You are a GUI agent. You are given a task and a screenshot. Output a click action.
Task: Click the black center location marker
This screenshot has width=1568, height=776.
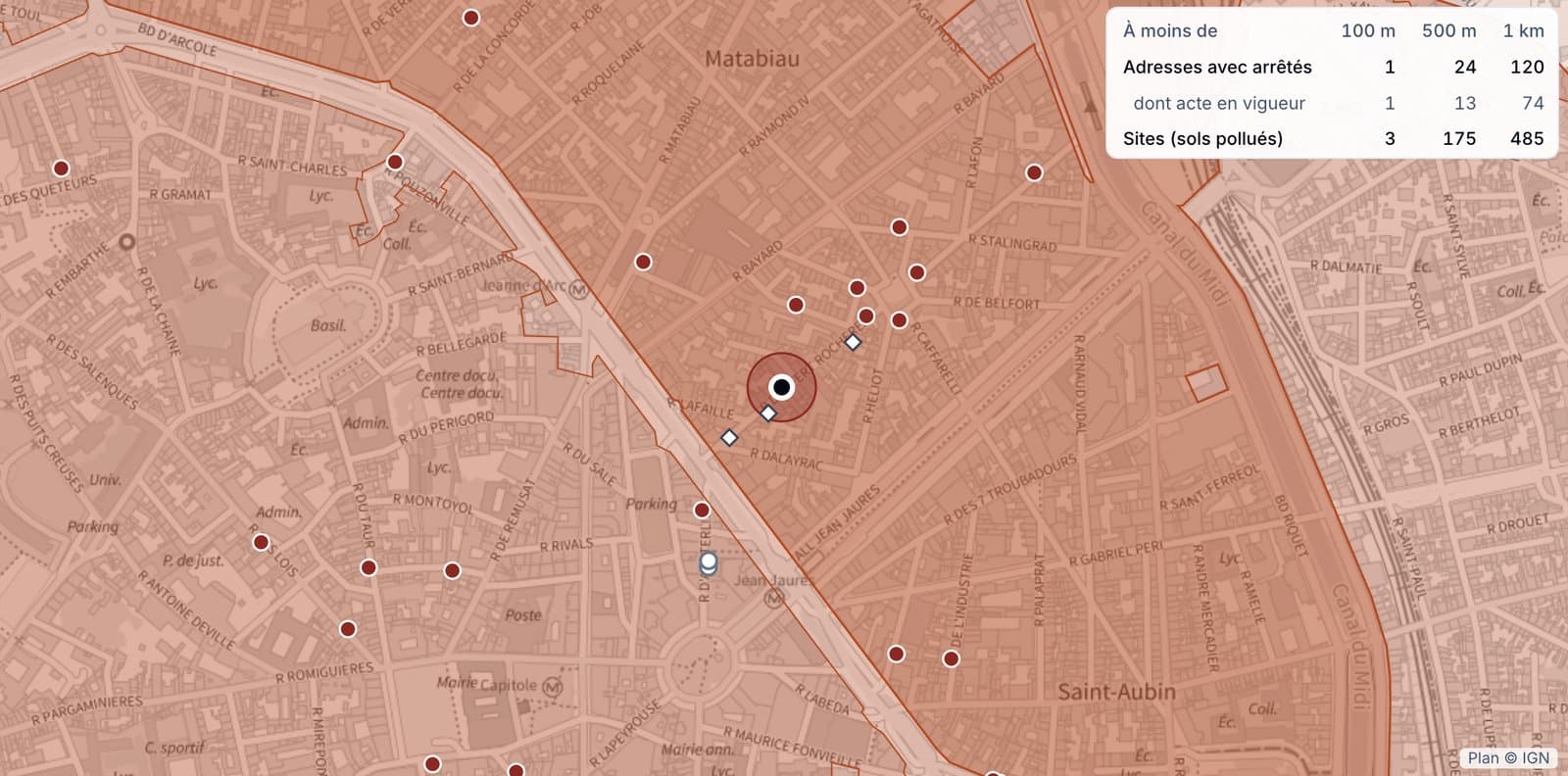click(x=781, y=387)
